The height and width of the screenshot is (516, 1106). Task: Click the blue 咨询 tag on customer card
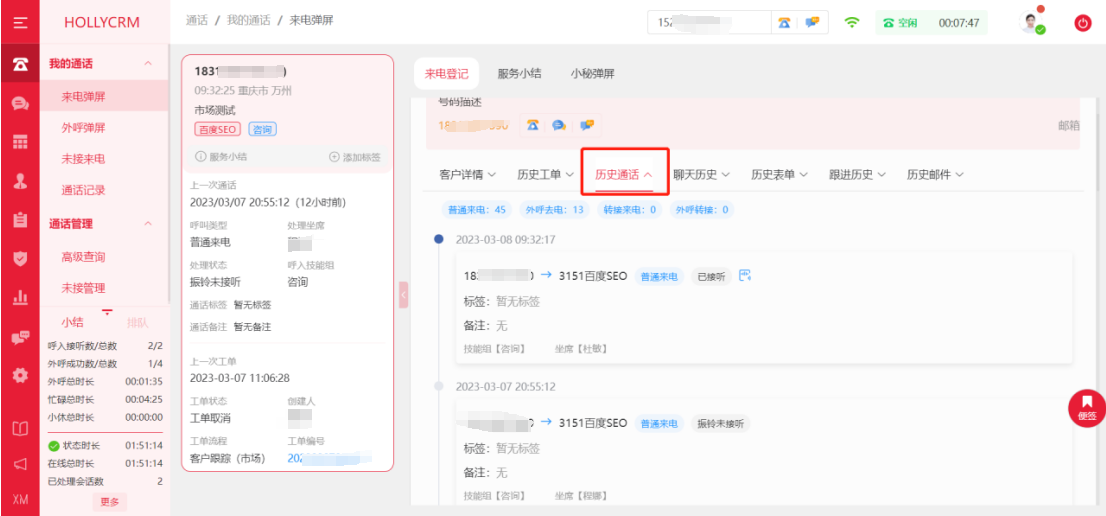coord(262,129)
